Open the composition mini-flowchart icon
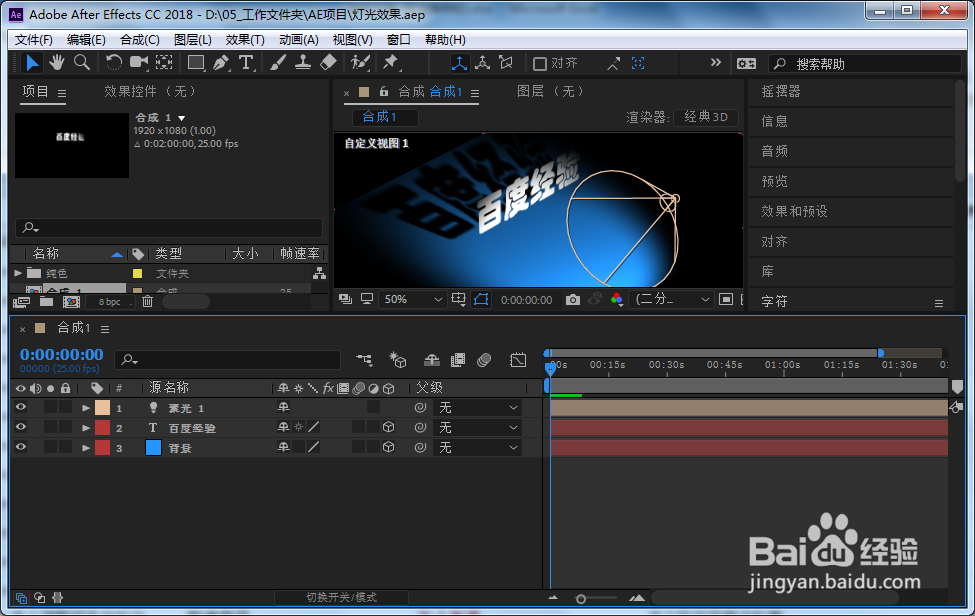This screenshot has width=975, height=616. (364, 359)
